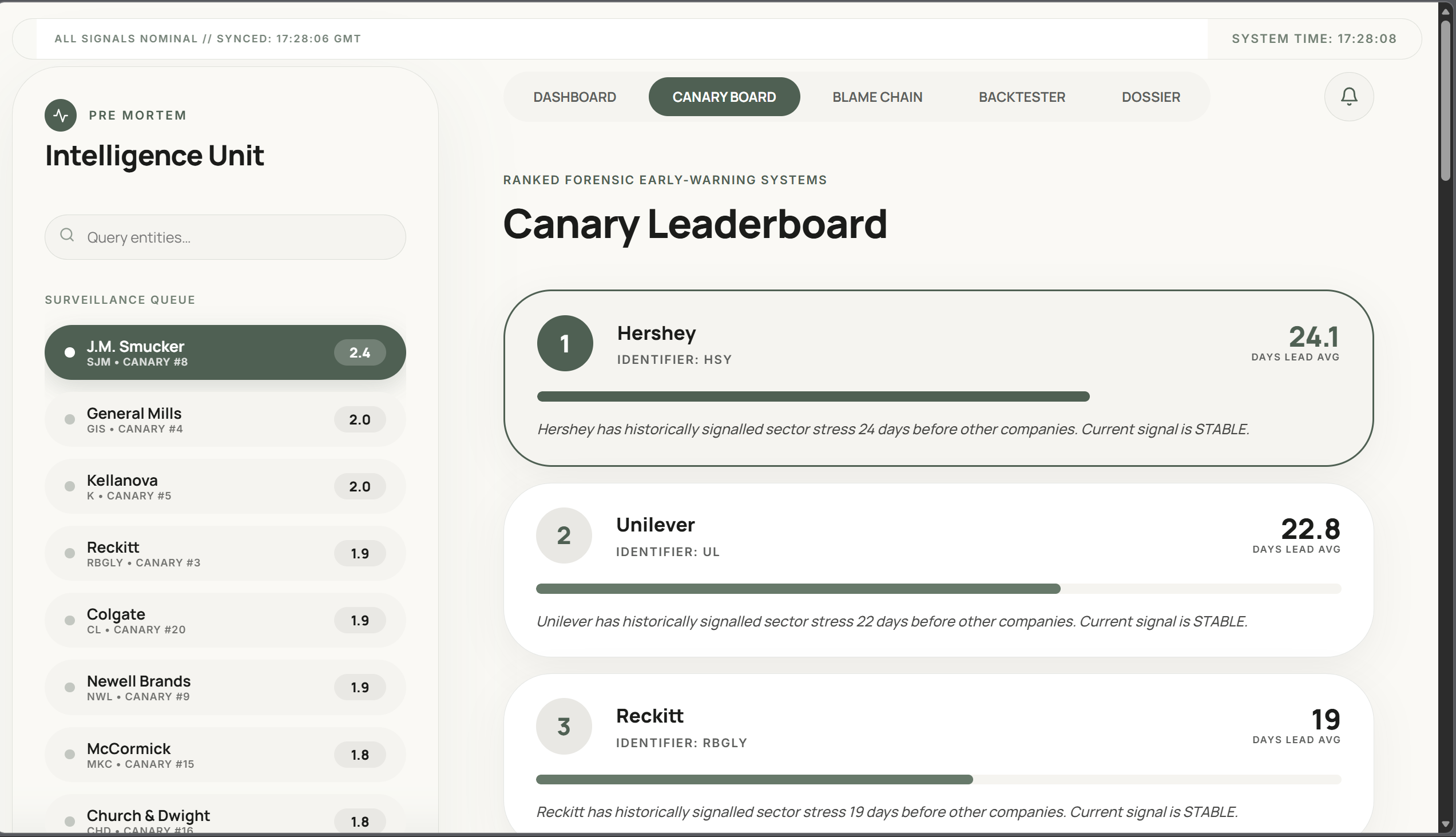Open the Unilever leaderboard card
The image size is (1456, 837).
pos(937,570)
